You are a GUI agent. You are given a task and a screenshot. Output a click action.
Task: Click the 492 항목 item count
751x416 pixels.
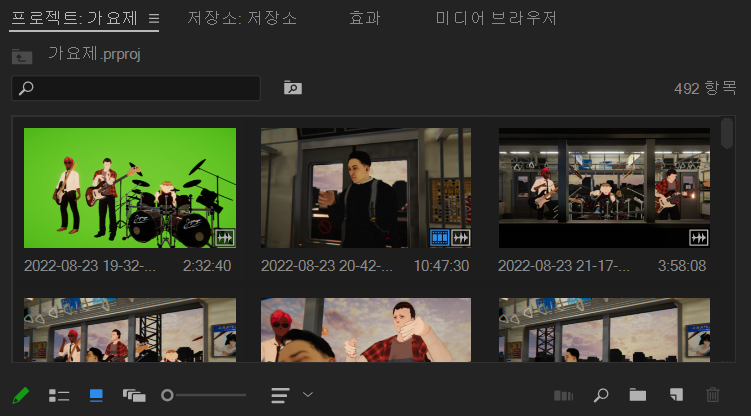705,88
